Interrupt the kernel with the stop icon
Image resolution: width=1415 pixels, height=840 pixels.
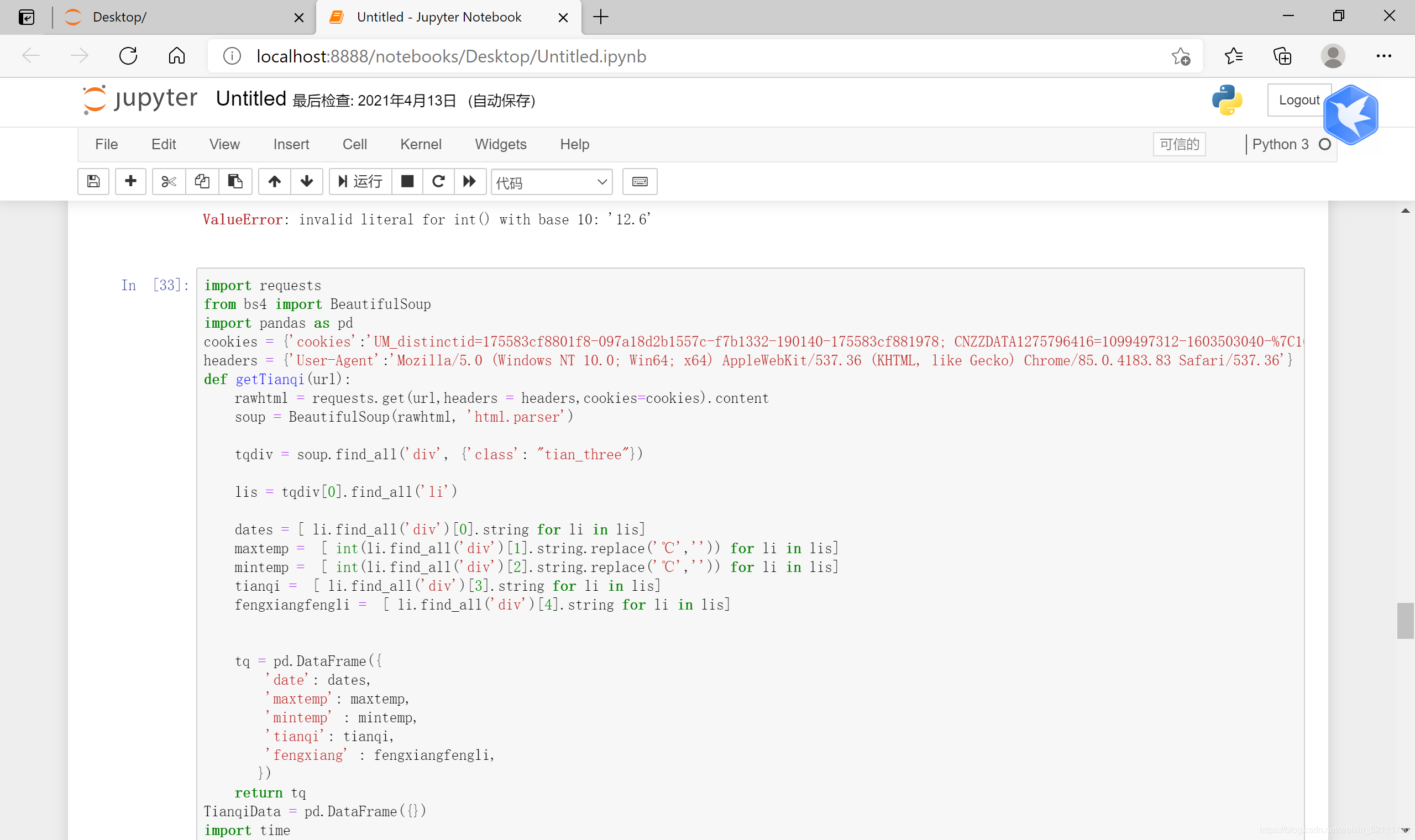[407, 181]
